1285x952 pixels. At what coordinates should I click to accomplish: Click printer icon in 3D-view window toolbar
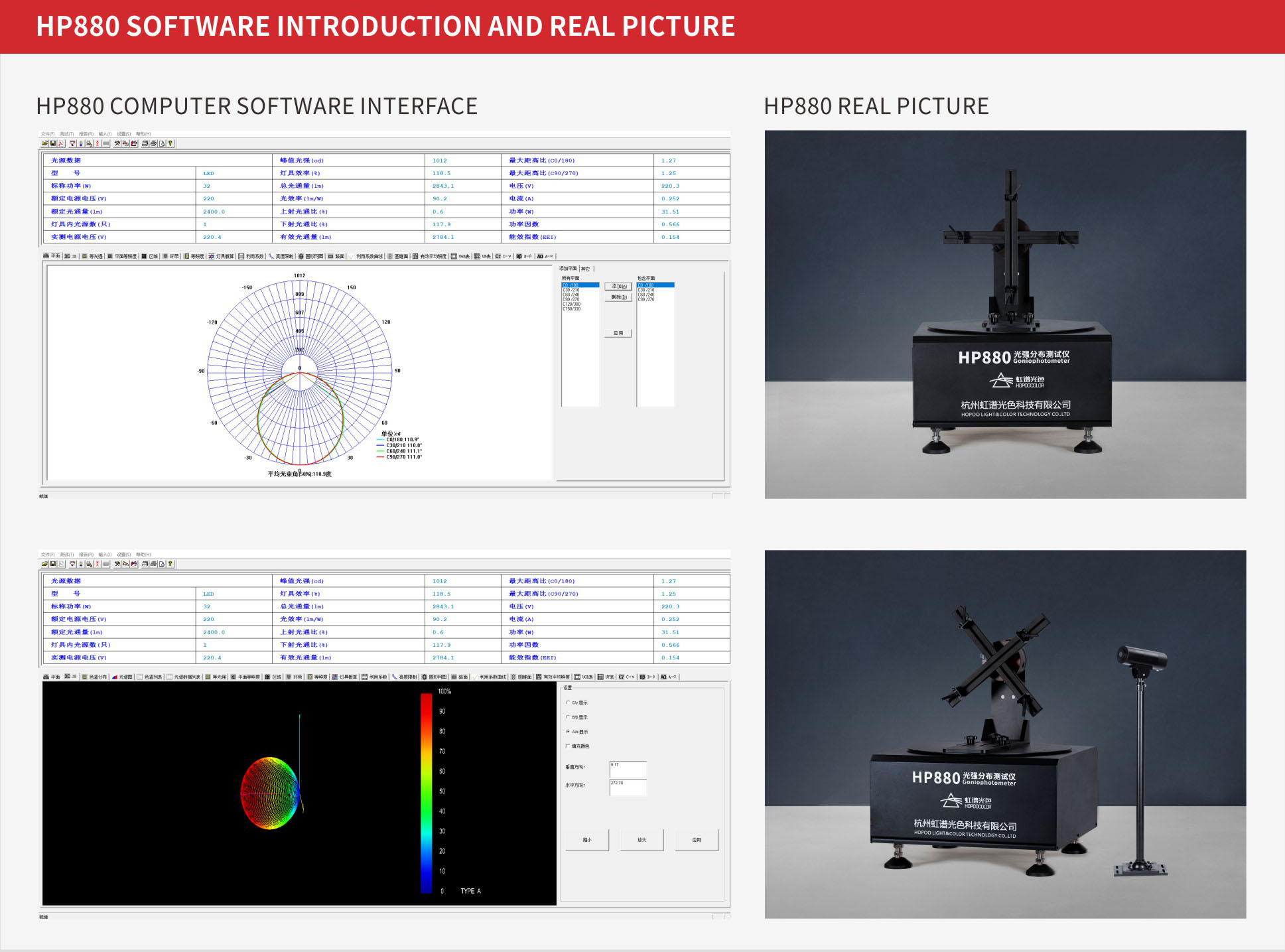[153, 564]
